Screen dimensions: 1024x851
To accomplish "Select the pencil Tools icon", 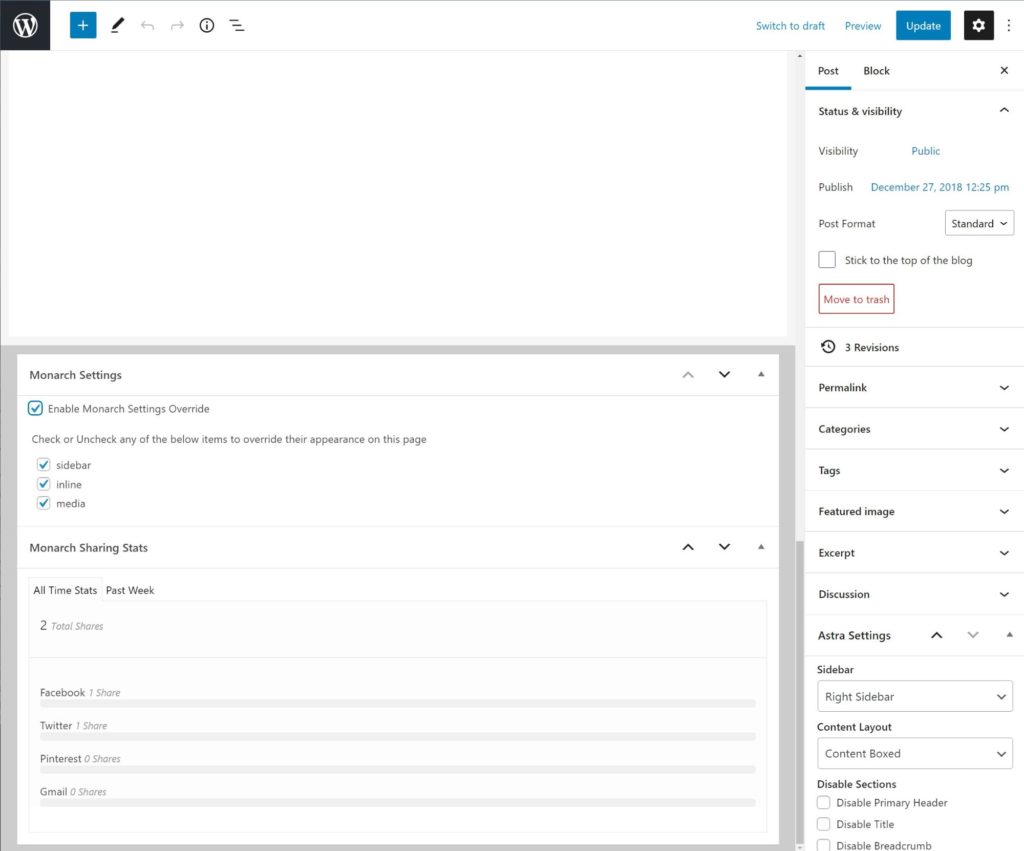I will pos(117,25).
